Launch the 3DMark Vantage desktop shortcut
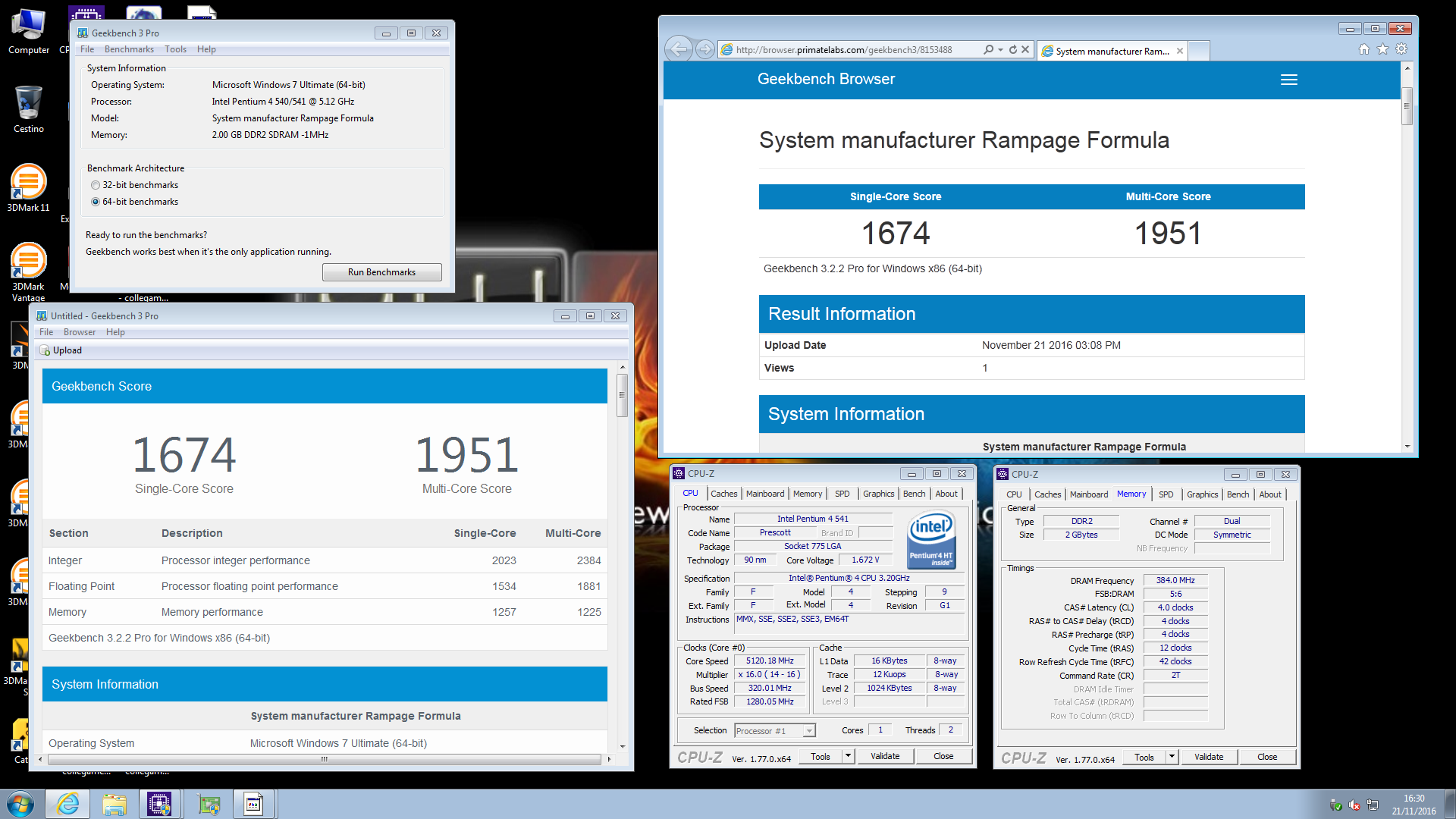This screenshot has height=819, width=1456. tap(29, 271)
